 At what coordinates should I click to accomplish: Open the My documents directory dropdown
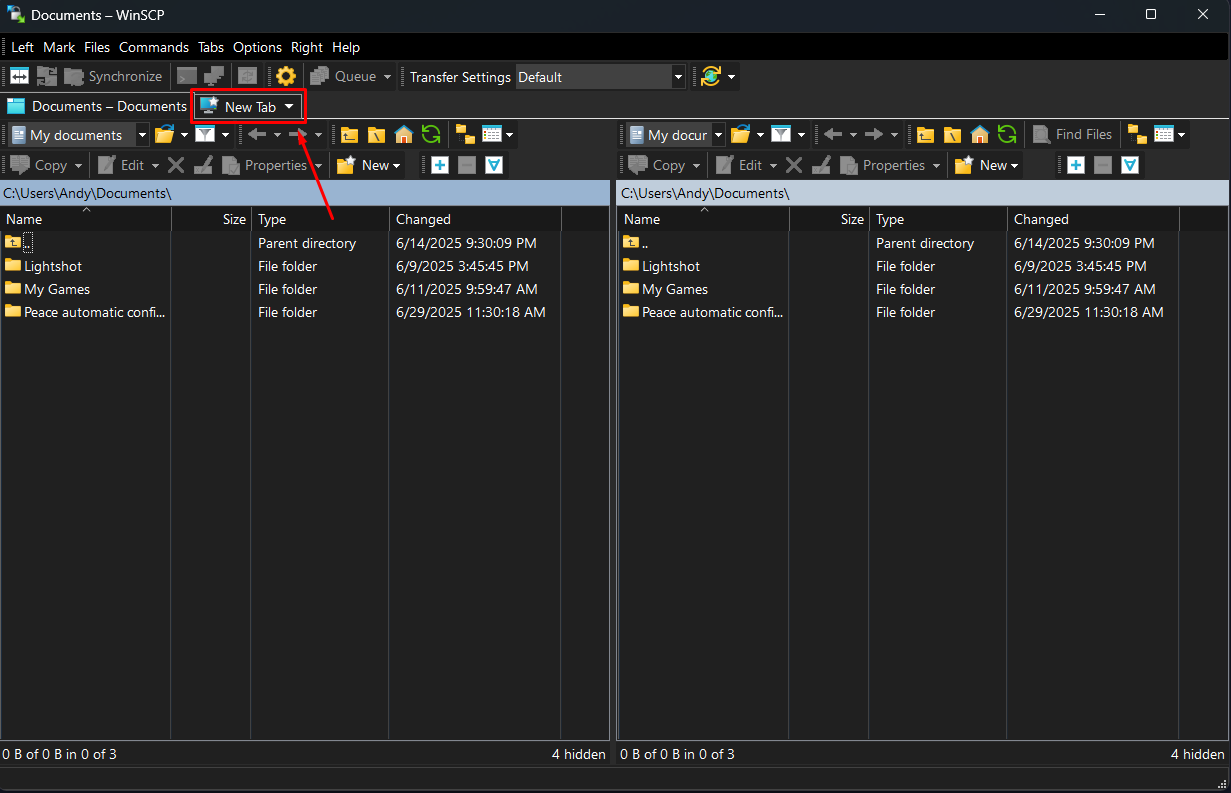point(142,134)
